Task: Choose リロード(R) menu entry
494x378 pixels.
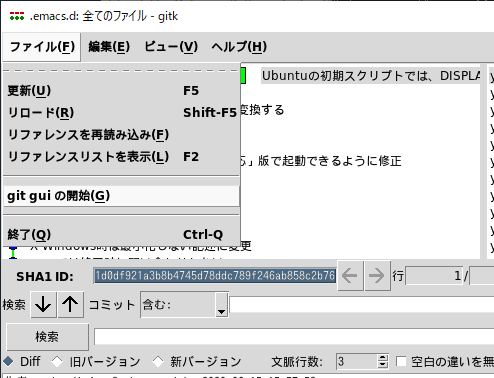Action: (x=121, y=113)
